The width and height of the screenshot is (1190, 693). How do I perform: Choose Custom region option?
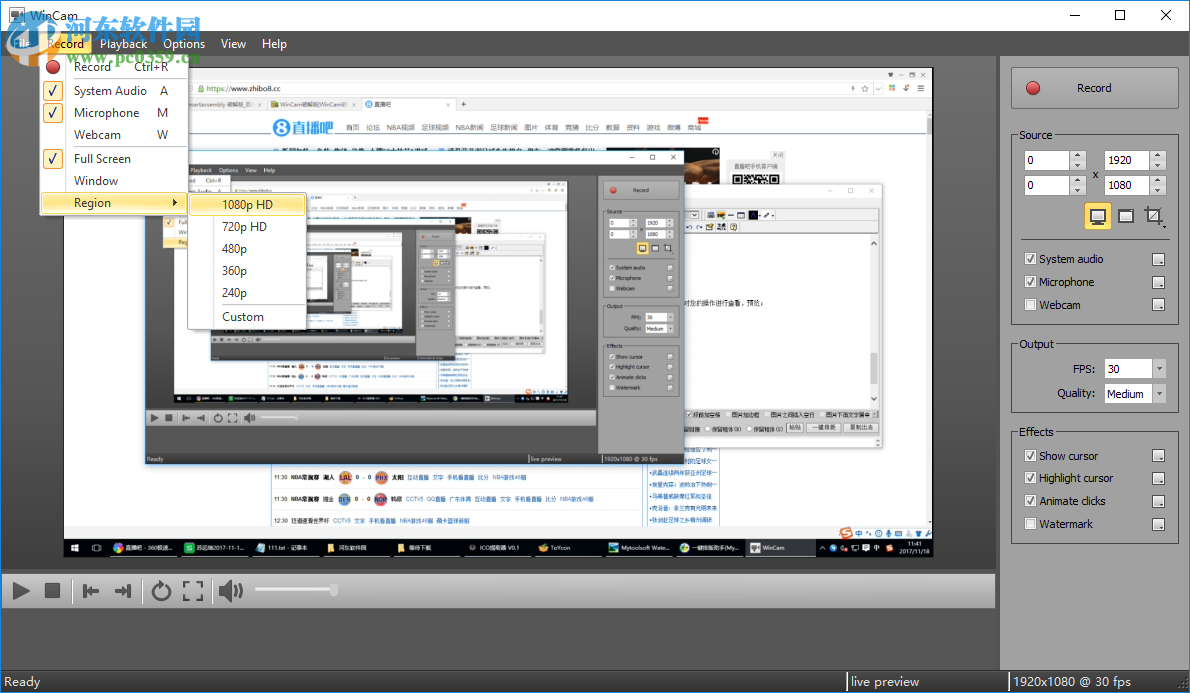(247, 317)
